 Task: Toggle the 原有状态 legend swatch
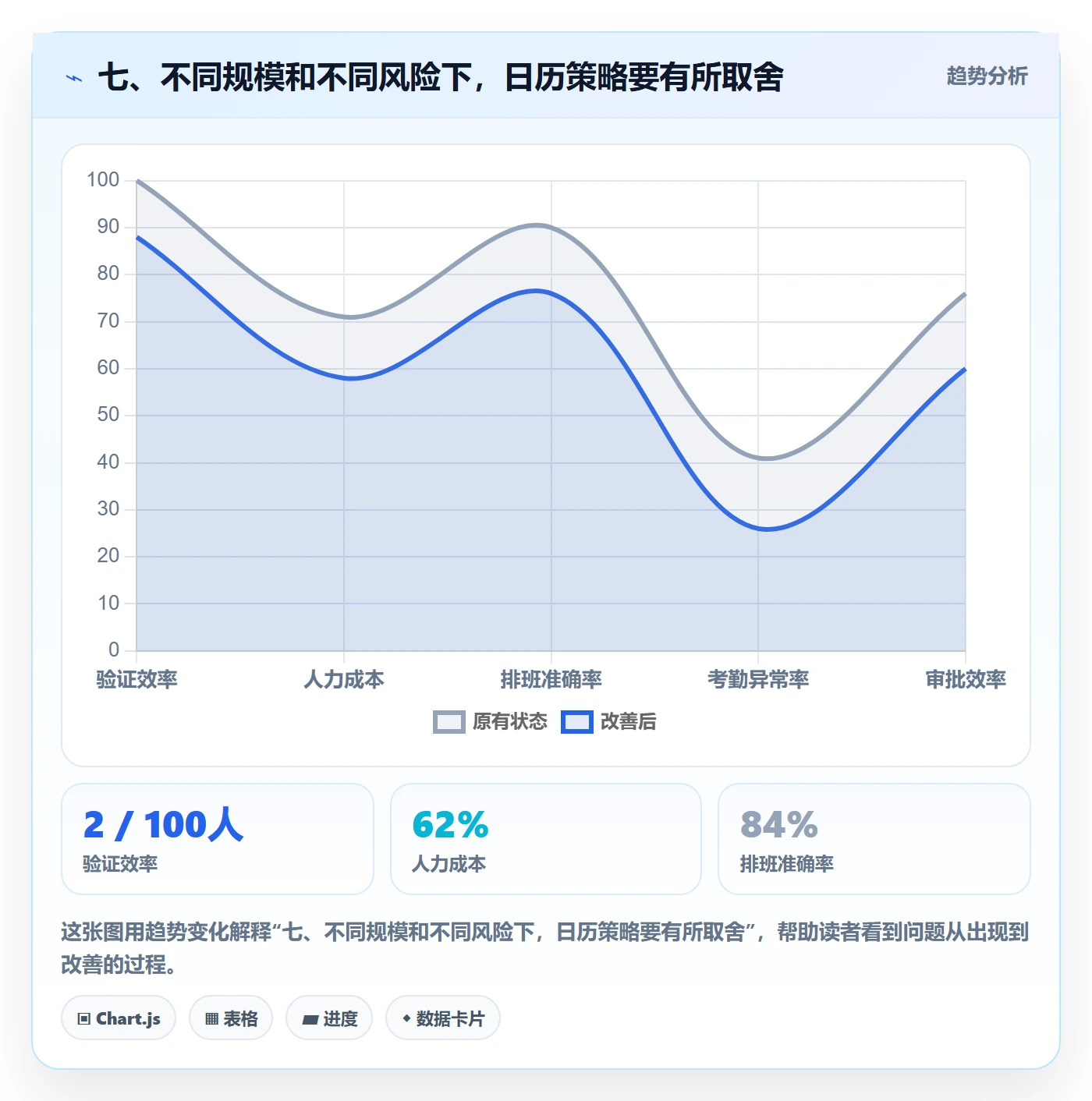click(x=448, y=722)
